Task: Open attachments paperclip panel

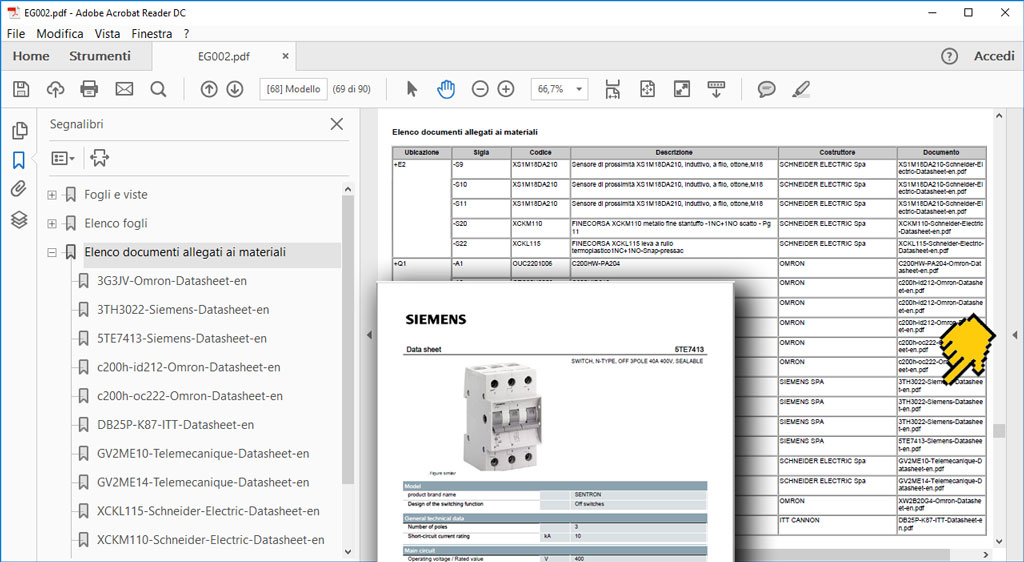Action: (19, 190)
